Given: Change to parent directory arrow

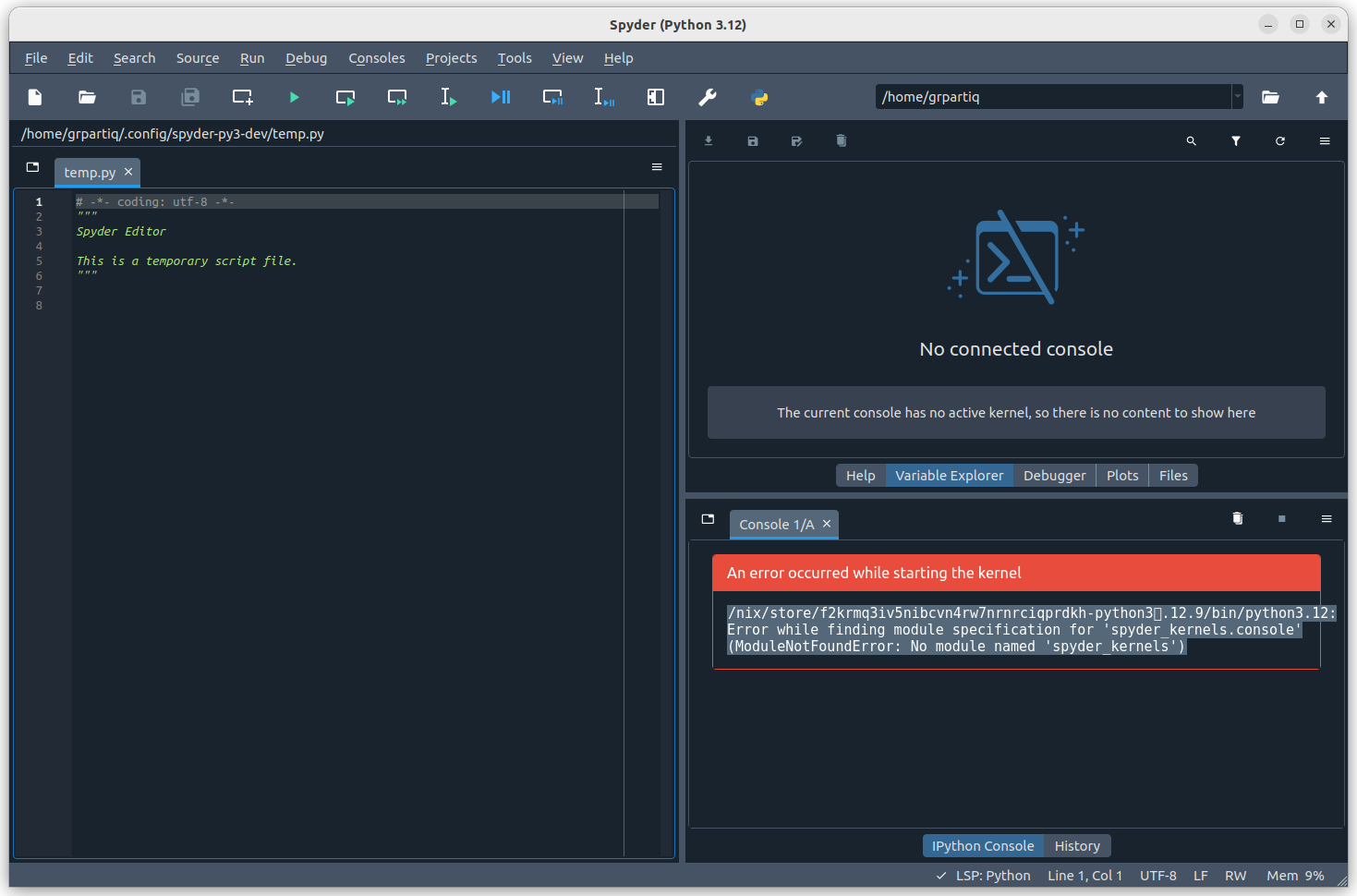Looking at the screenshot, I should (1322, 97).
